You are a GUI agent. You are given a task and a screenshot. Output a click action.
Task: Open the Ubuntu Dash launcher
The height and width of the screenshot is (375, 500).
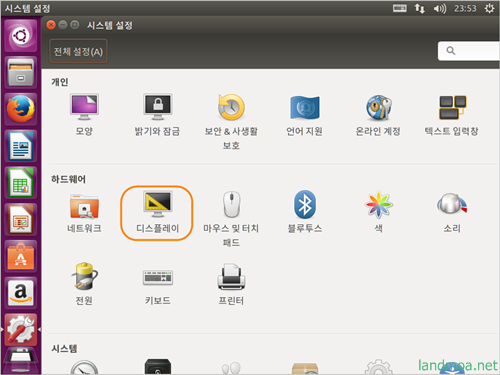pos(21,35)
